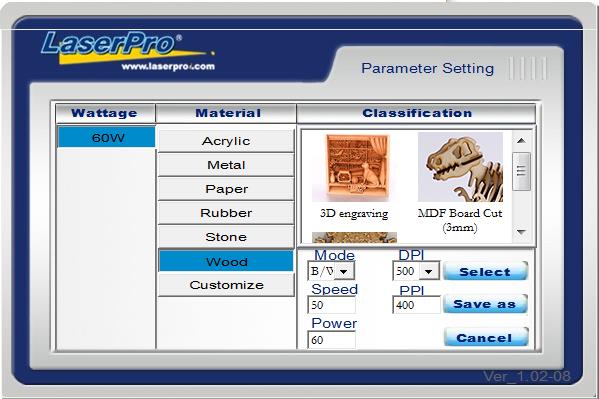Select the Stone material

226,237
